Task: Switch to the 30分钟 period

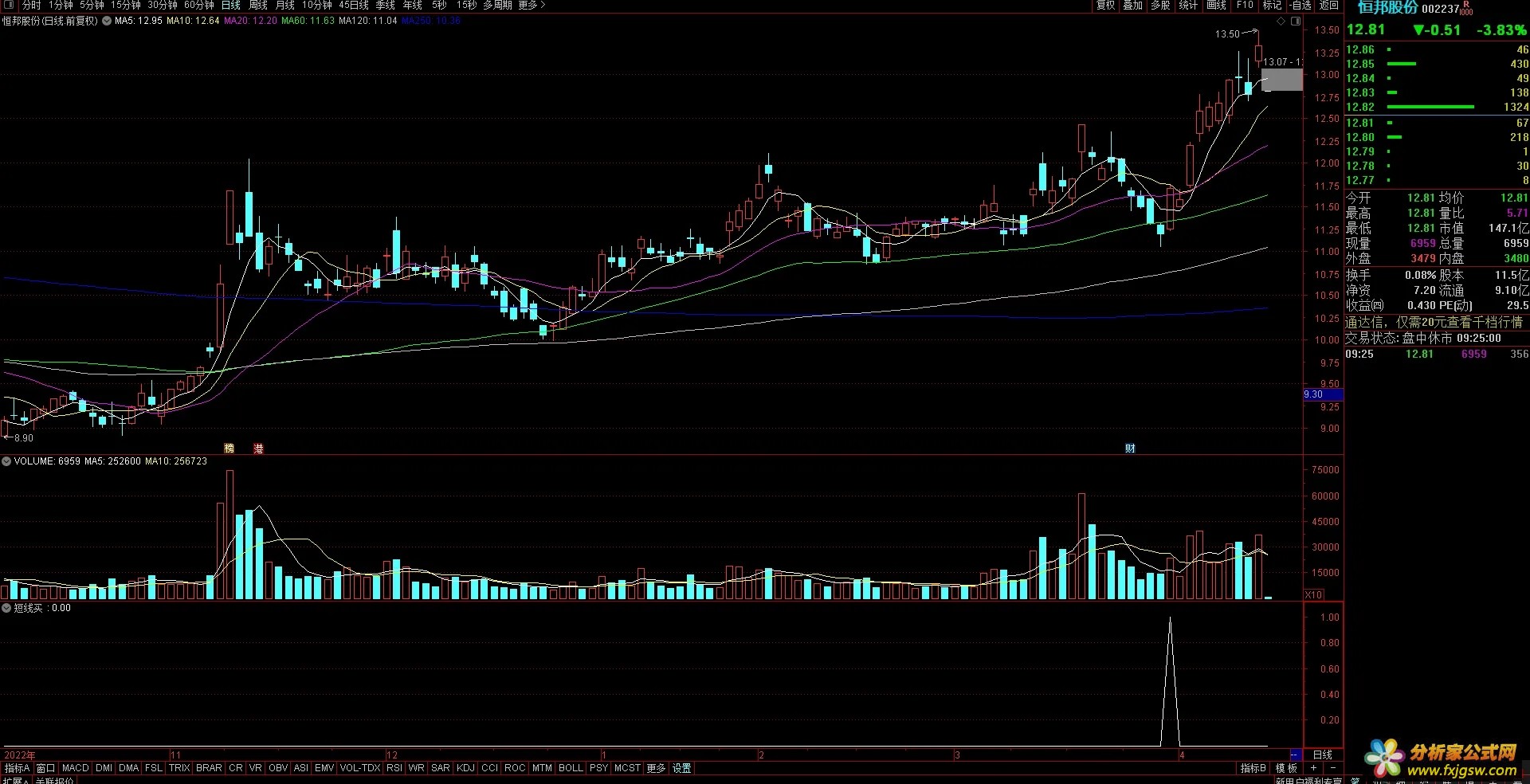Action: 163,5
